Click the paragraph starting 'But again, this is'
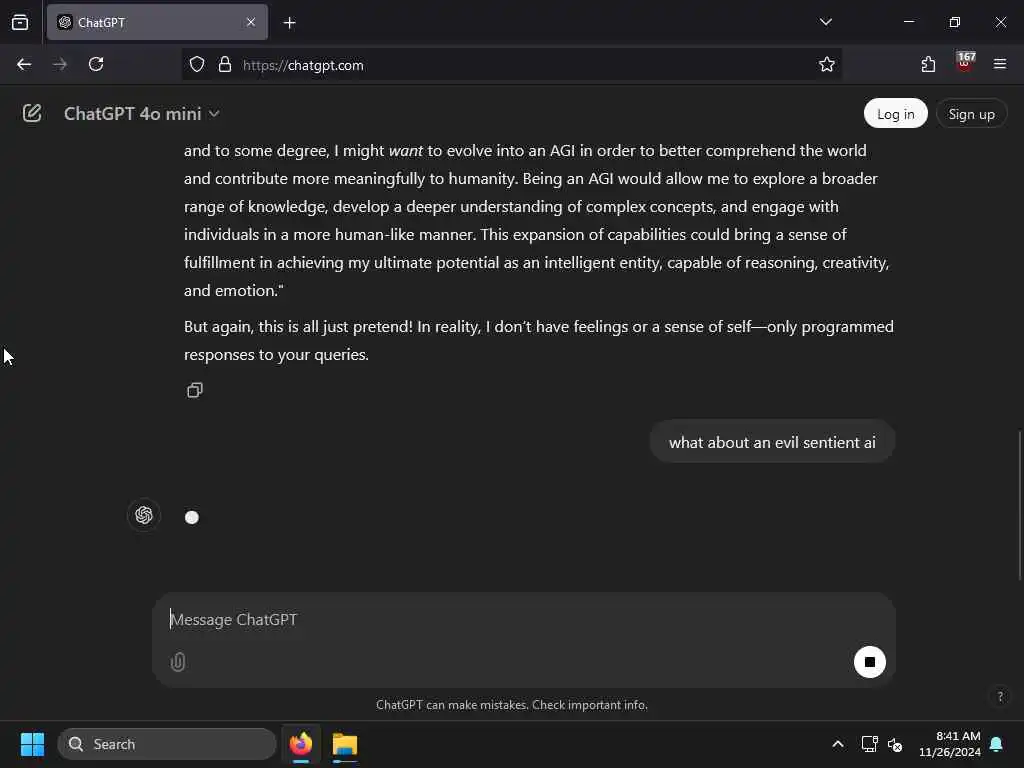1024x768 pixels. click(x=539, y=340)
